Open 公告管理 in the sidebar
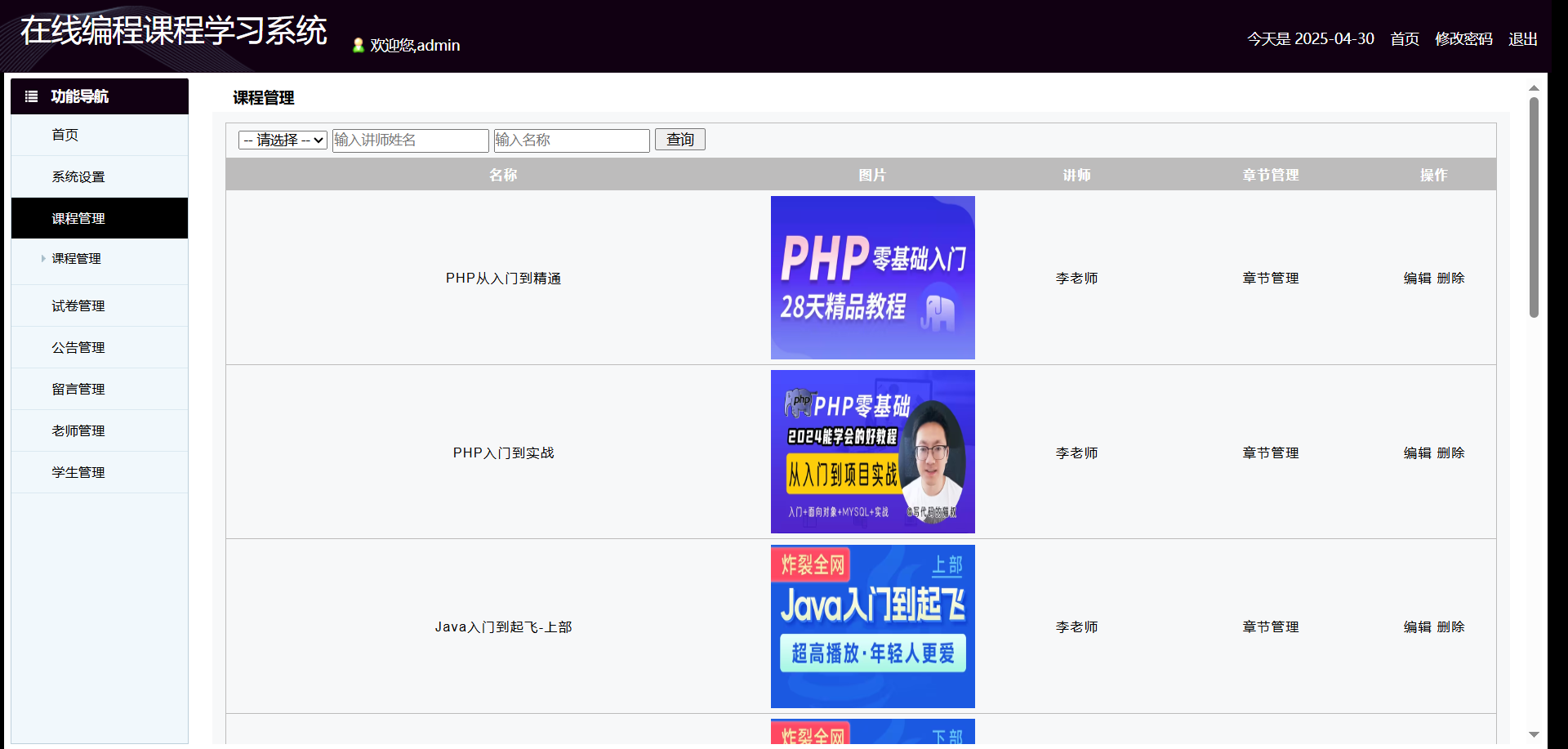 click(x=100, y=347)
